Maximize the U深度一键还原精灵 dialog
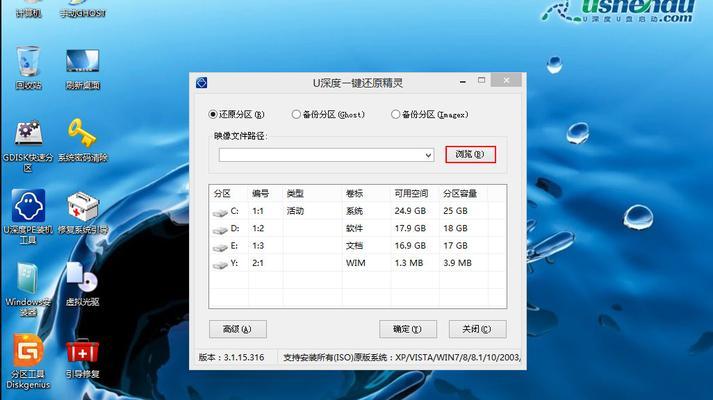Image resolution: width=713 pixels, height=400 pixels. pyautogui.click(x=482, y=80)
